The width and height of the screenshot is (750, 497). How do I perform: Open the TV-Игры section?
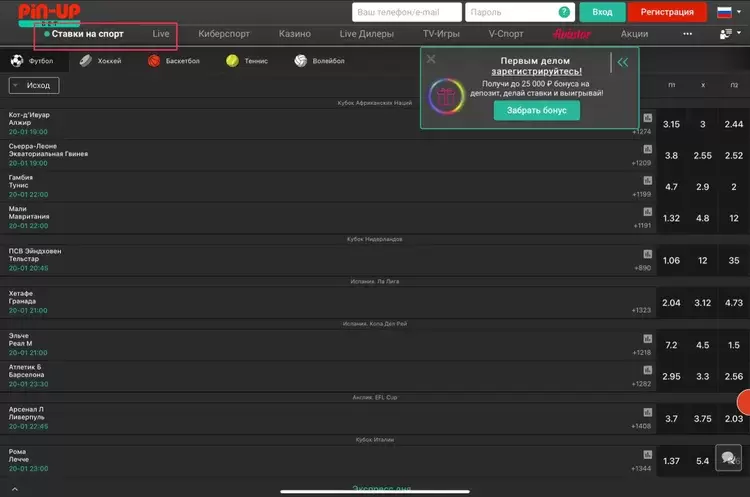tap(441, 34)
